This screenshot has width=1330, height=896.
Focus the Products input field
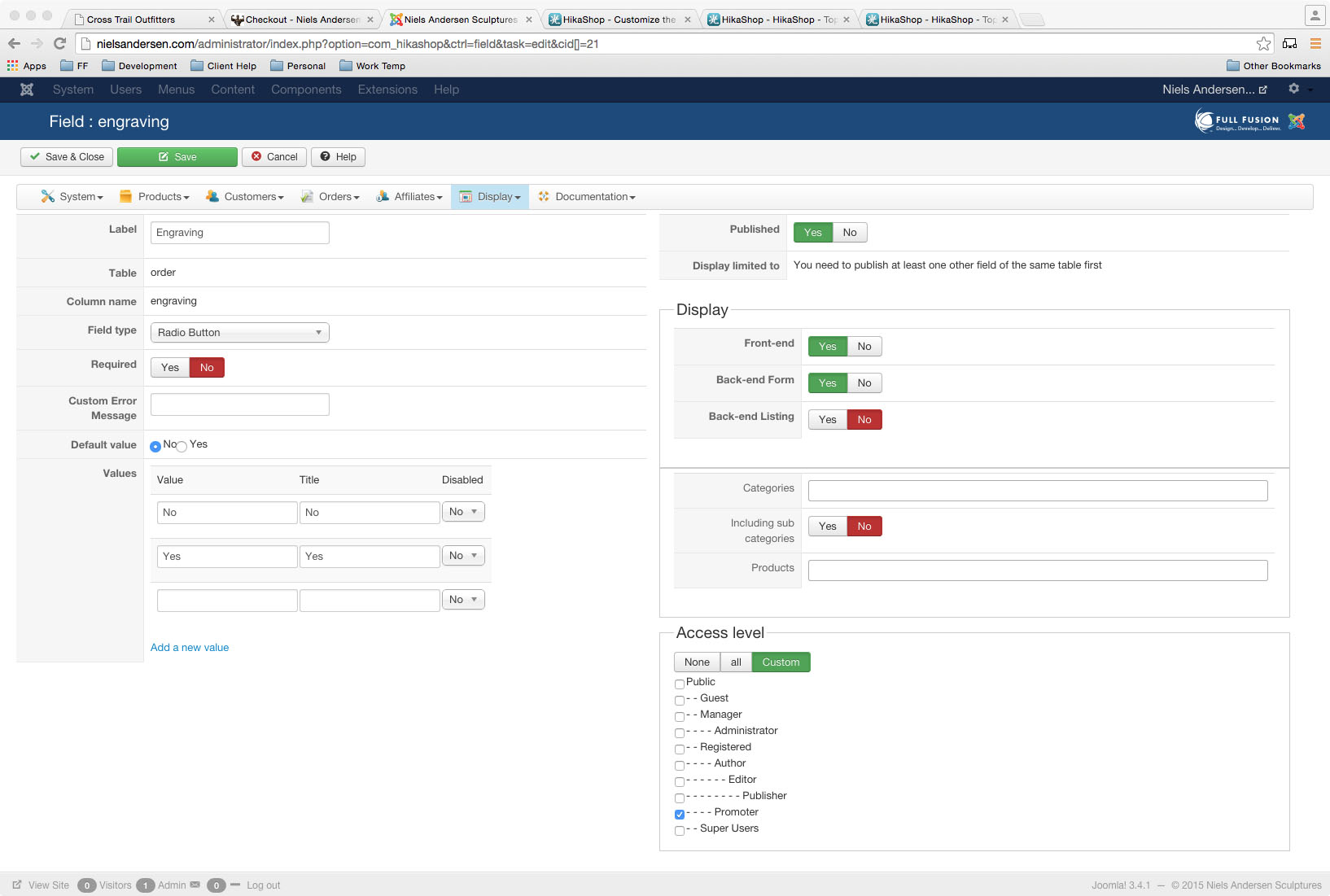tap(1038, 570)
